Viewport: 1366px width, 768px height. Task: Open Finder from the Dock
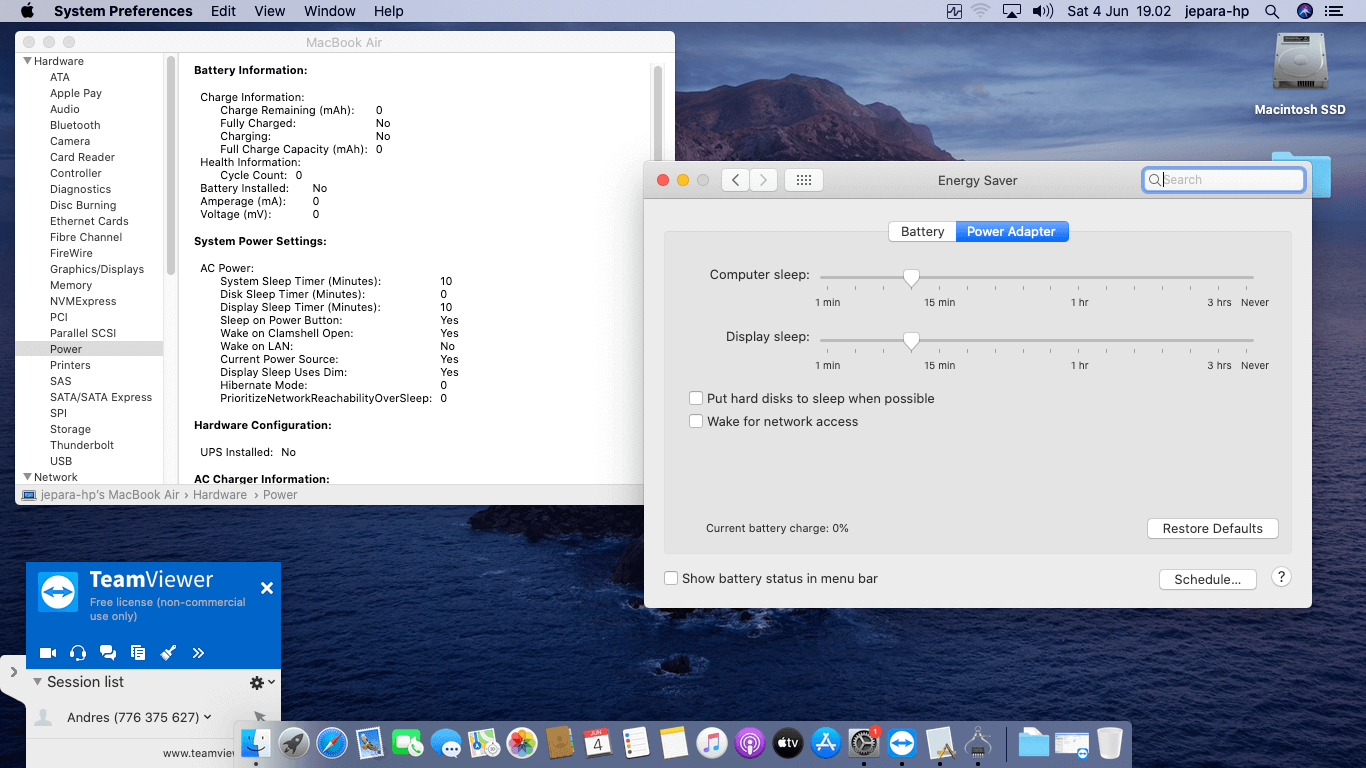click(257, 743)
